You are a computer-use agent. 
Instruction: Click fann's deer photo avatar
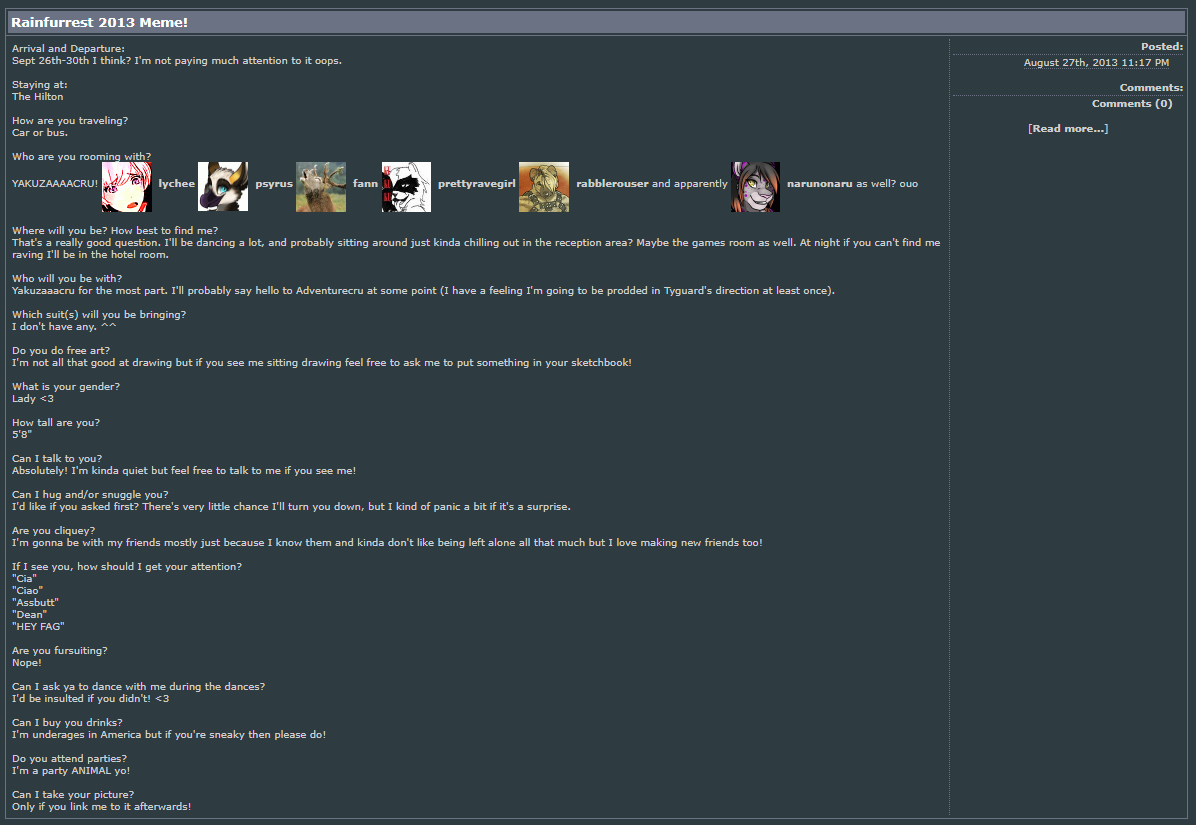tap(321, 187)
